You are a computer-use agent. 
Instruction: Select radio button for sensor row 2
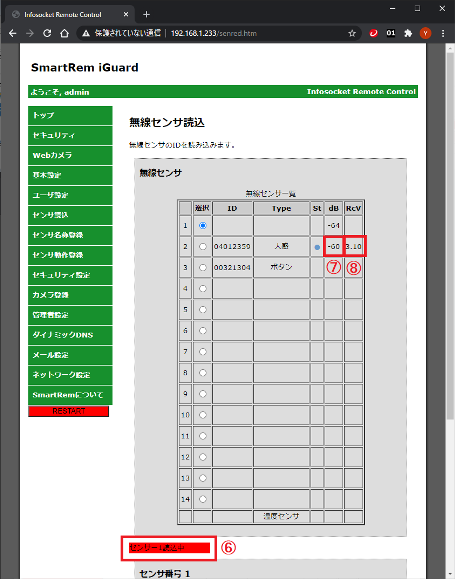pos(203,246)
